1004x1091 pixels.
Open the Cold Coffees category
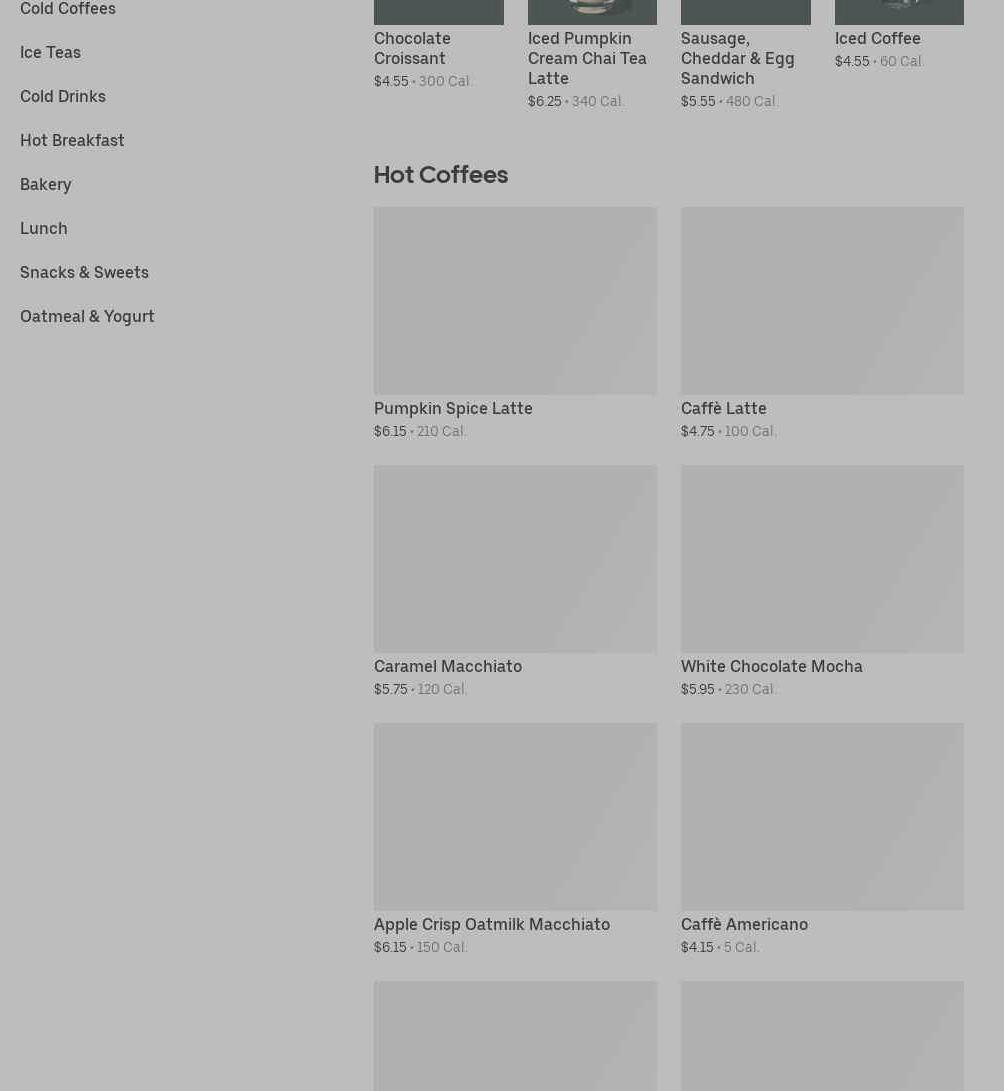(68, 9)
